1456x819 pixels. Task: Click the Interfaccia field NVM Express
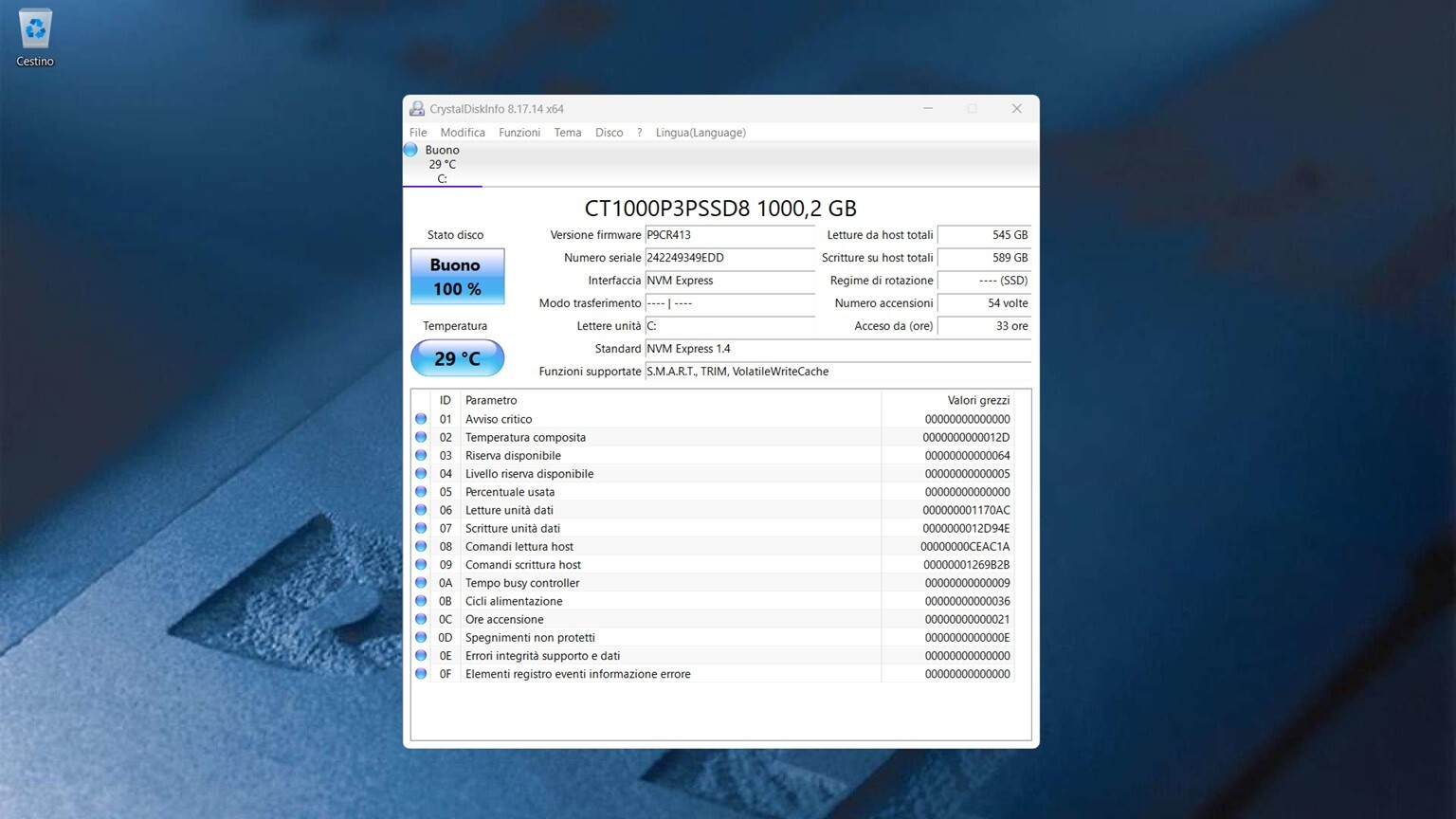click(730, 281)
